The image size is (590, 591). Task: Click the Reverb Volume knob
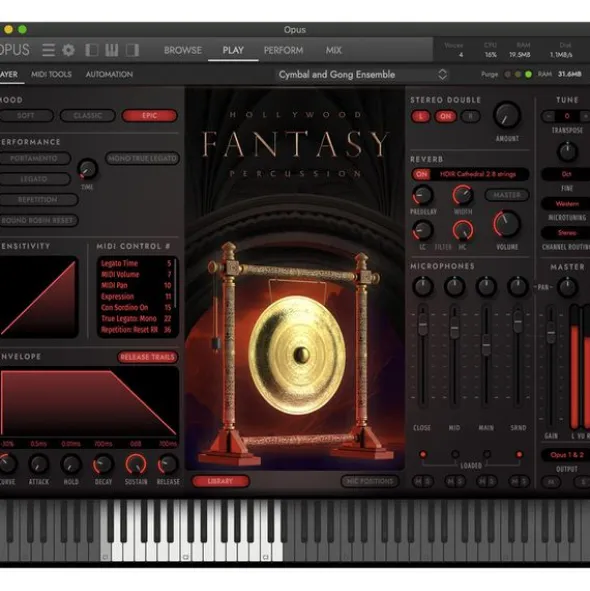(507, 224)
